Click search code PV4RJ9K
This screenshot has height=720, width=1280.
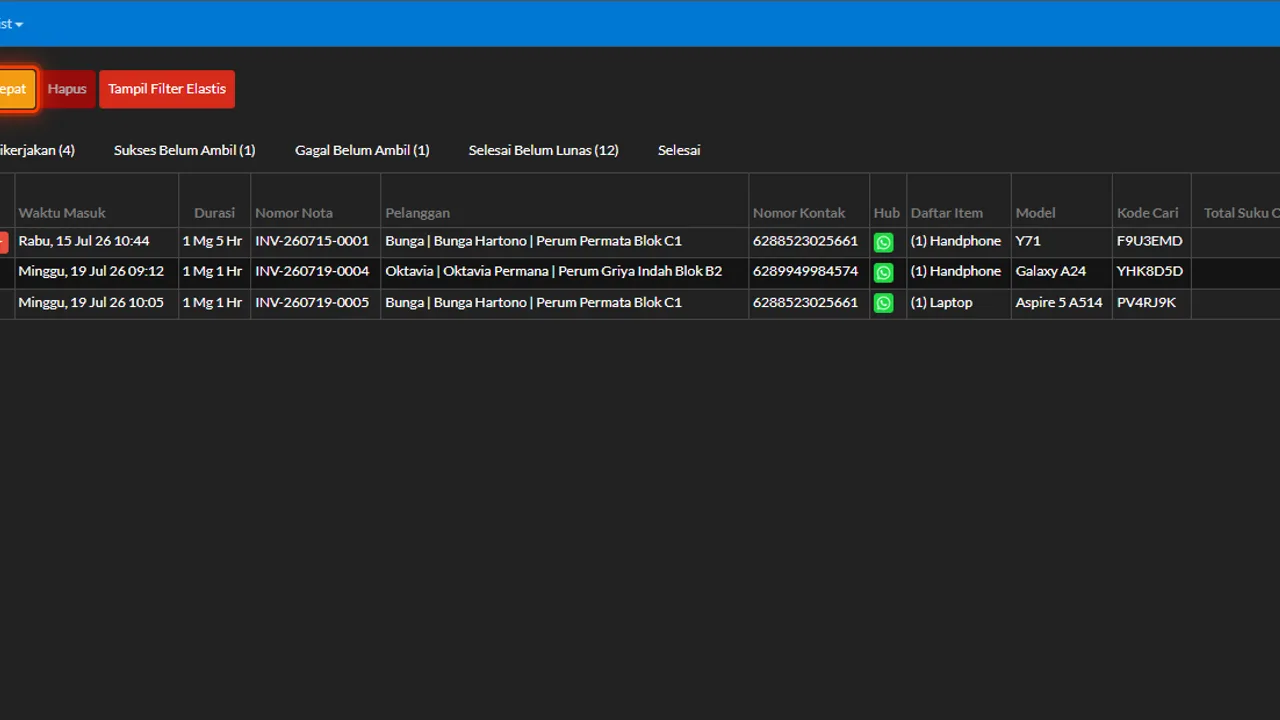[x=1147, y=302]
